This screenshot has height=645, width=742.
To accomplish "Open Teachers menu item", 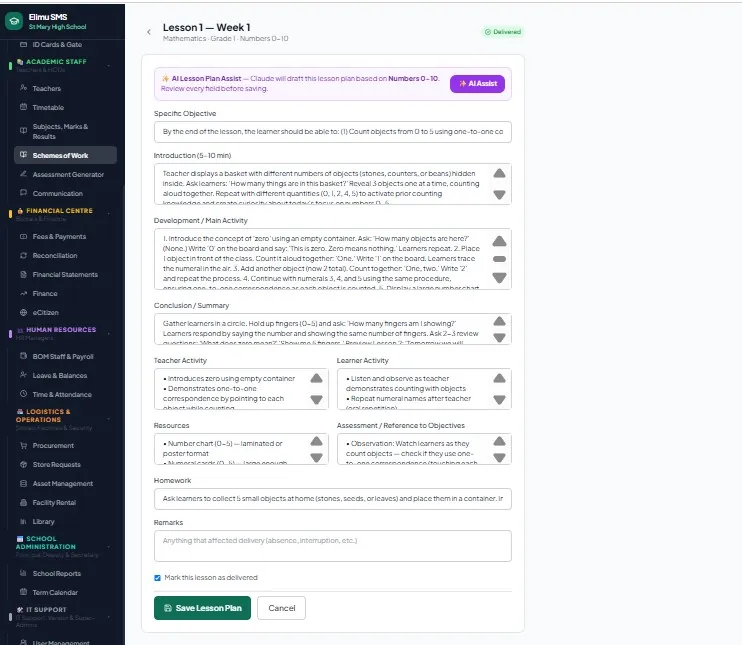I will click(x=65, y=88).
